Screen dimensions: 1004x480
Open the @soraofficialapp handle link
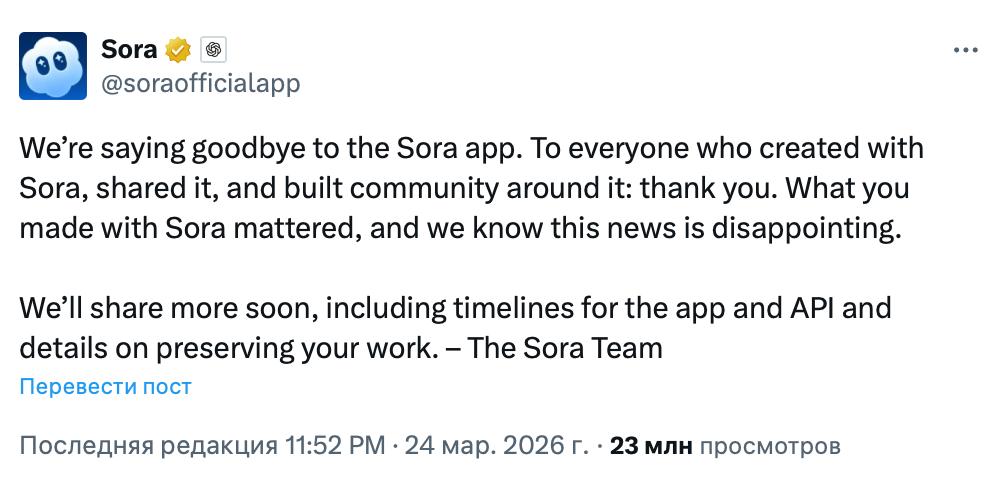pos(200,82)
